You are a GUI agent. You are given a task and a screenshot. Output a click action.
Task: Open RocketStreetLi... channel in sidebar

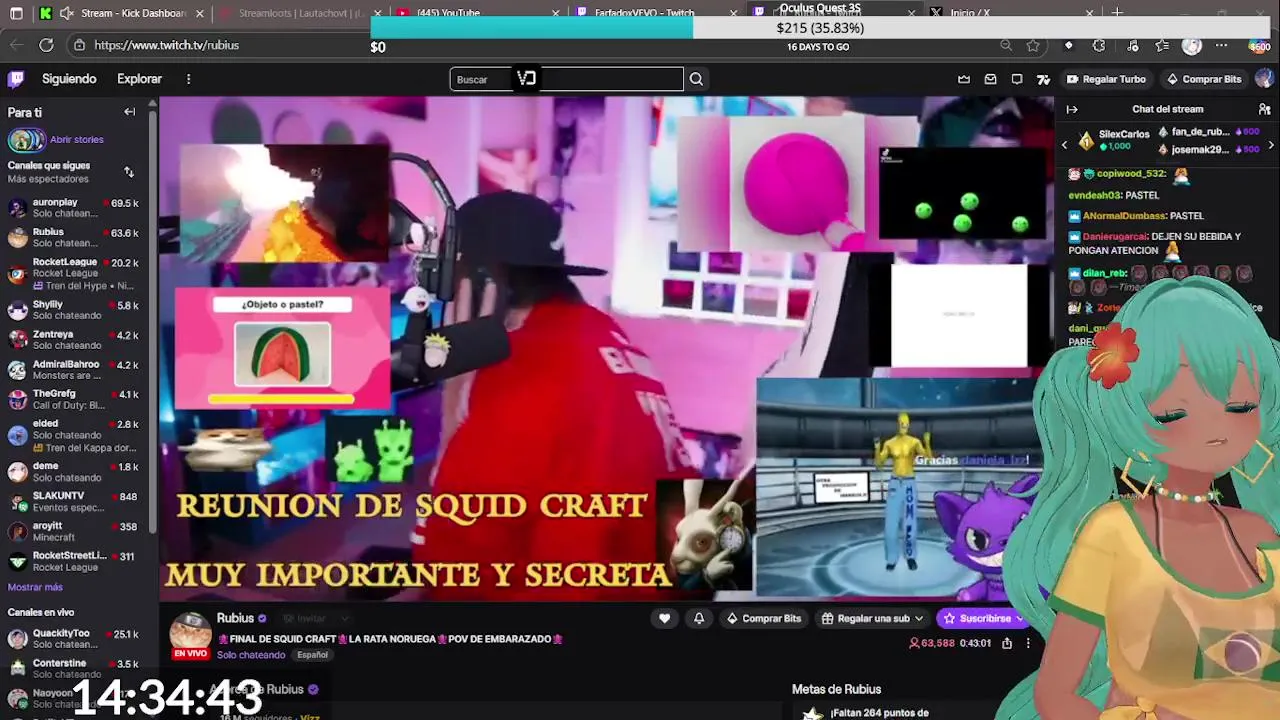pos(73,562)
